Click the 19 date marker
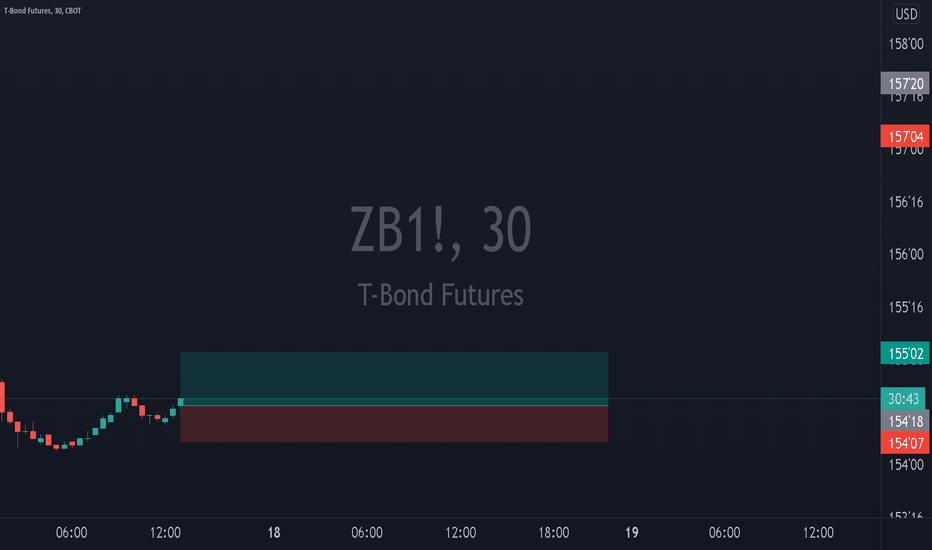This screenshot has width=932, height=550. [x=631, y=532]
